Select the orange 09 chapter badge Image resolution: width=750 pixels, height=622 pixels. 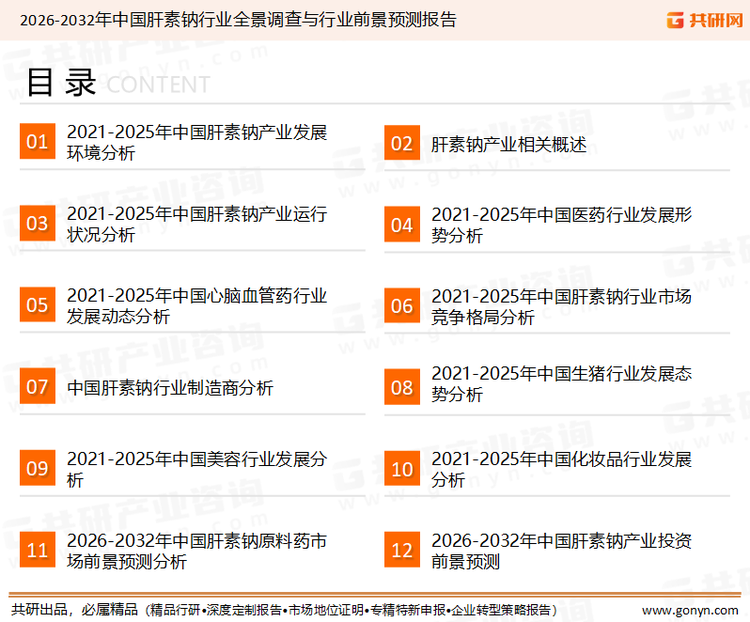pyautogui.click(x=37, y=467)
